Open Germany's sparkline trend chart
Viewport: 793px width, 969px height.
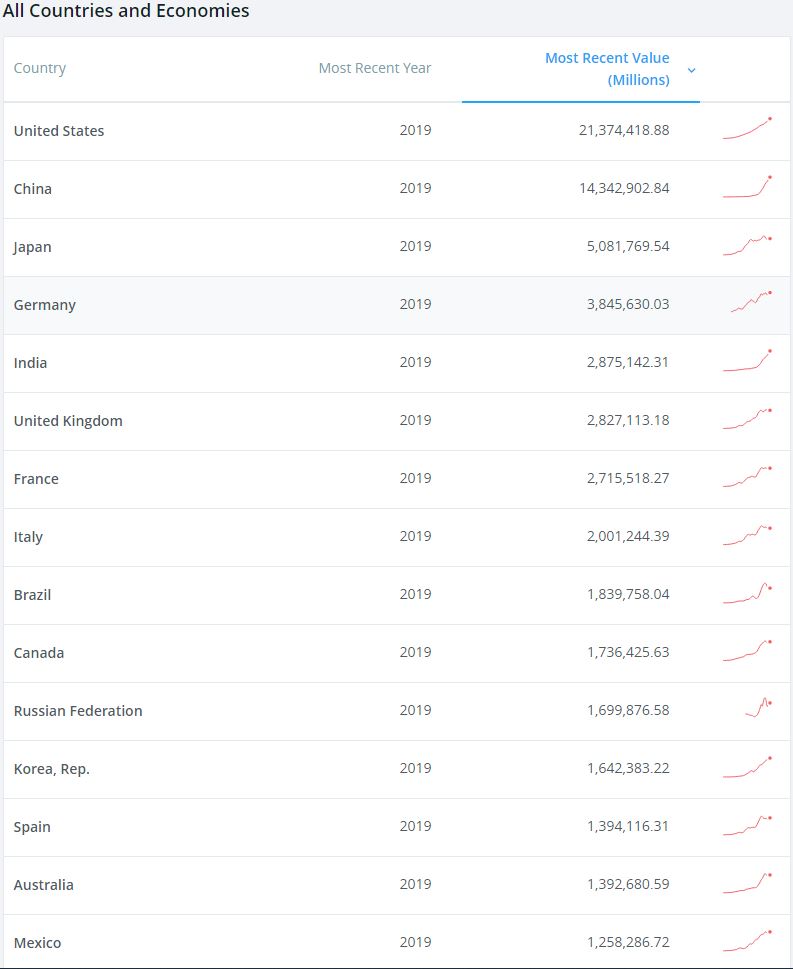click(x=751, y=302)
